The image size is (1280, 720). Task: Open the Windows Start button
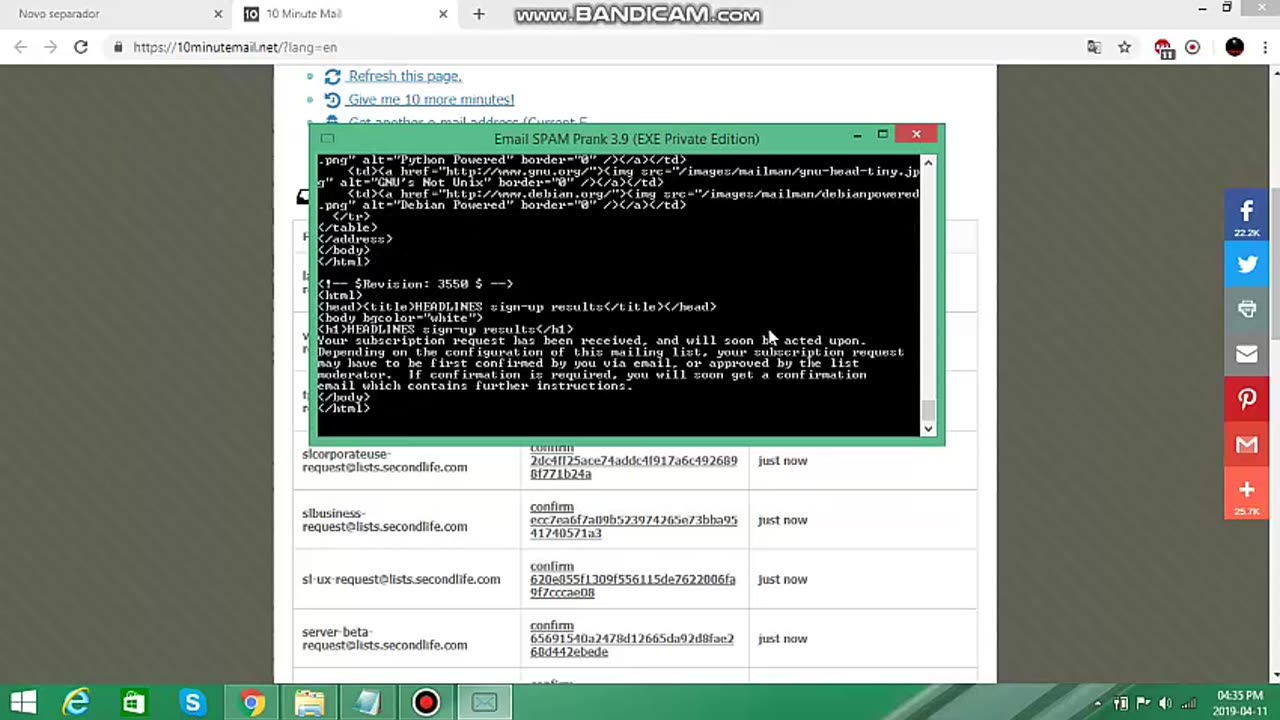[x=23, y=703]
